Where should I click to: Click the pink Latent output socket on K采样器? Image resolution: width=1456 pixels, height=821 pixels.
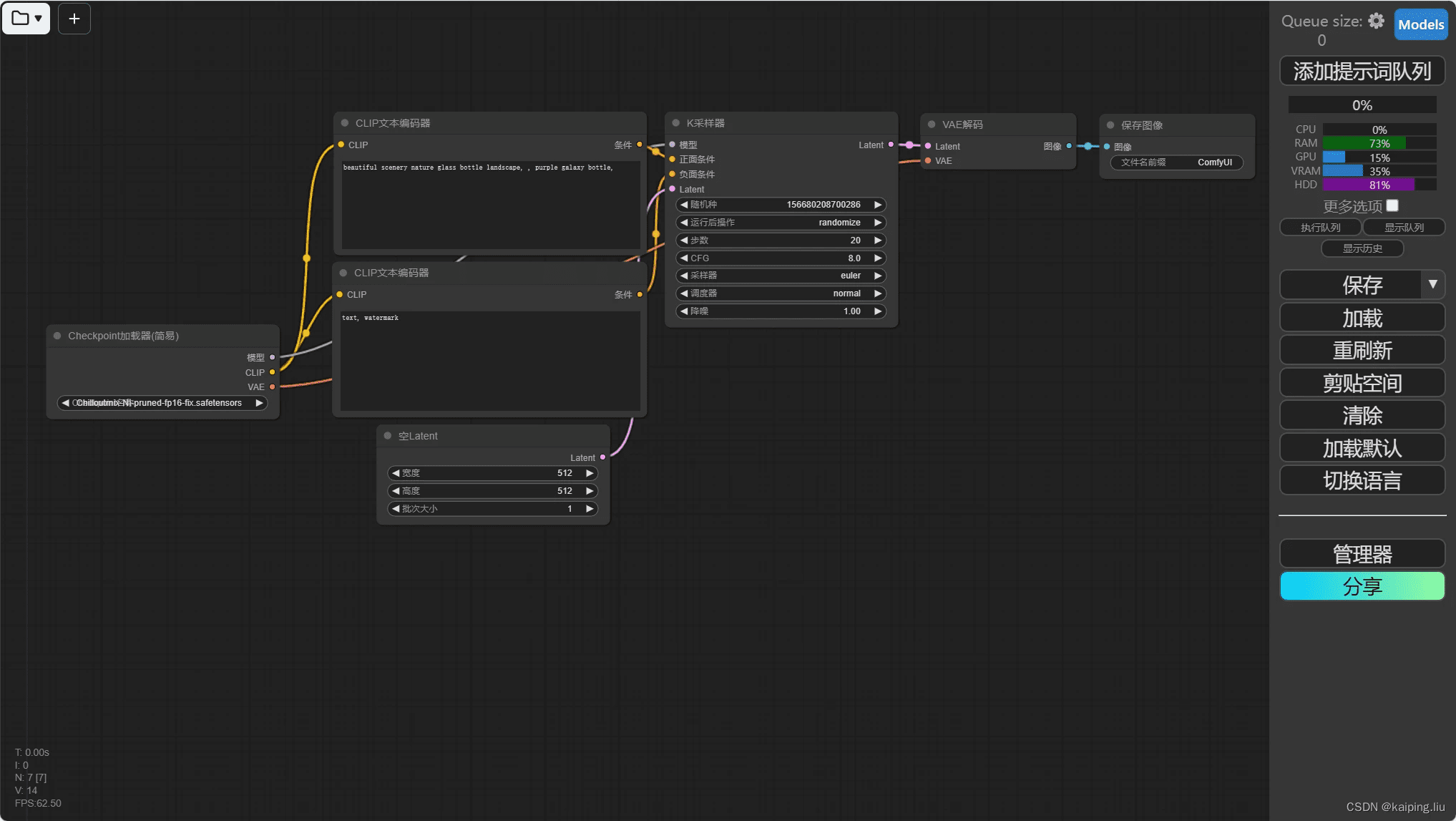point(891,145)
